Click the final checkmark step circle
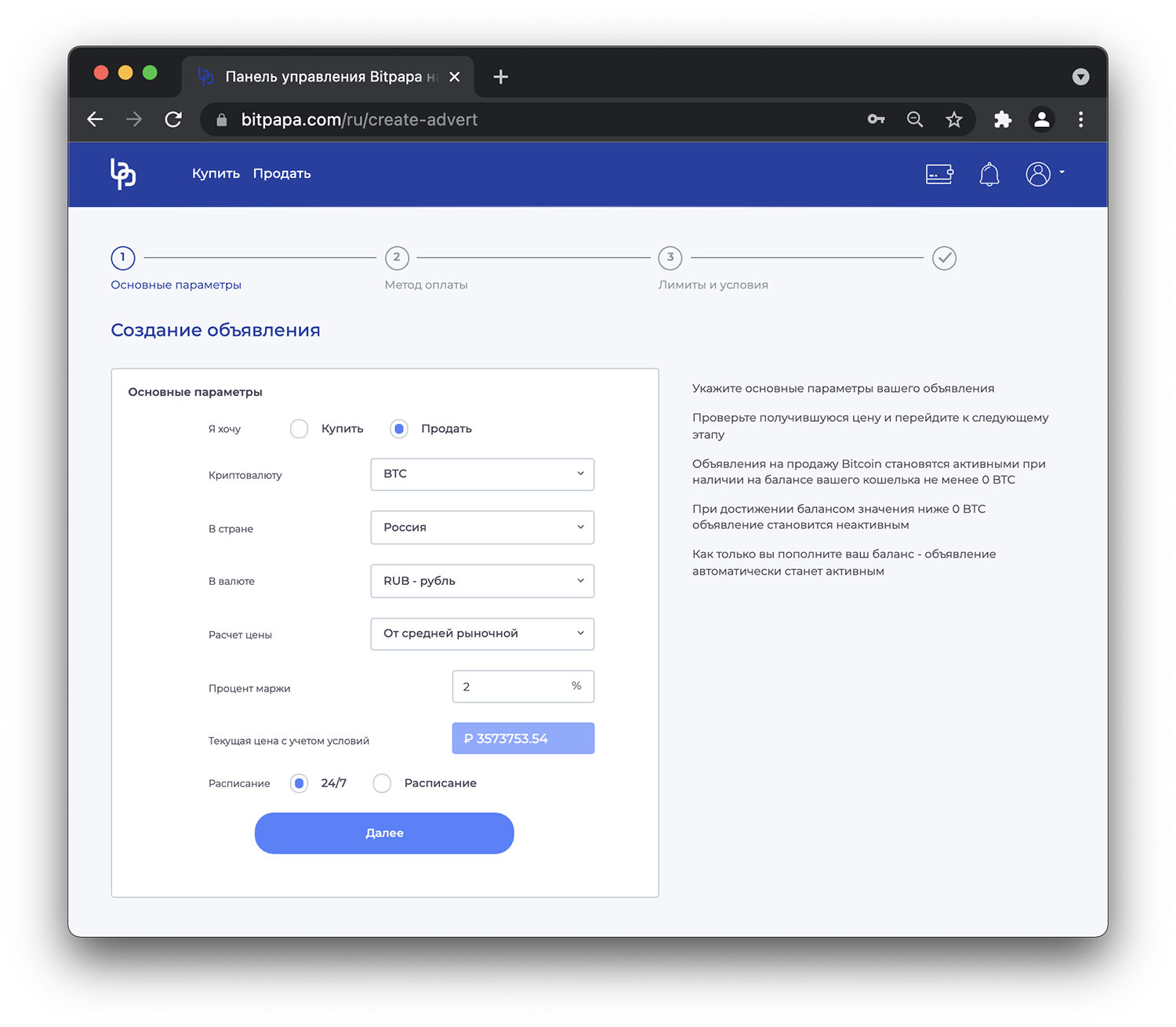This screenshot has height=1027, width=1176. point(944,258)
